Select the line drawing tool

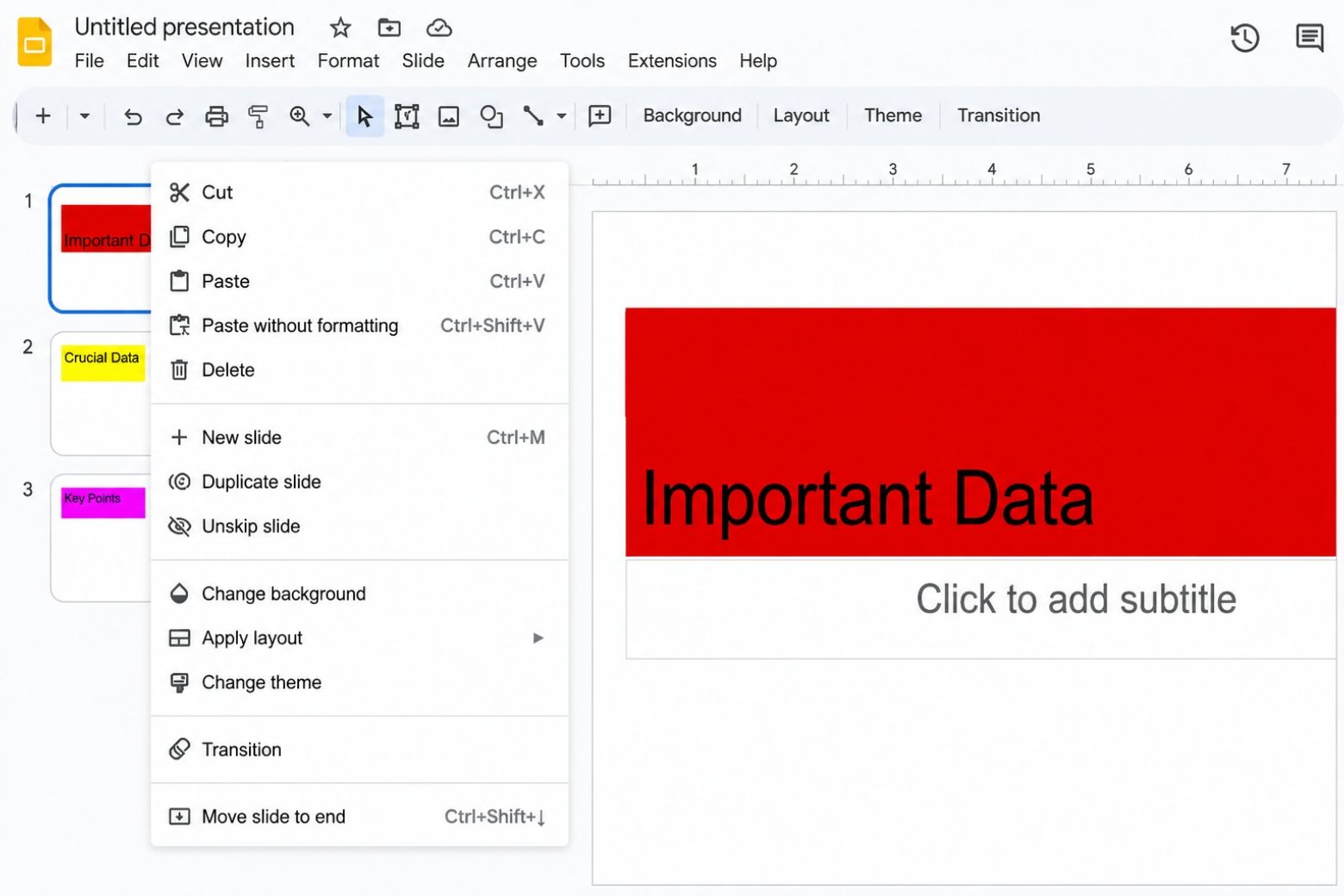click(x=533, y=116)
